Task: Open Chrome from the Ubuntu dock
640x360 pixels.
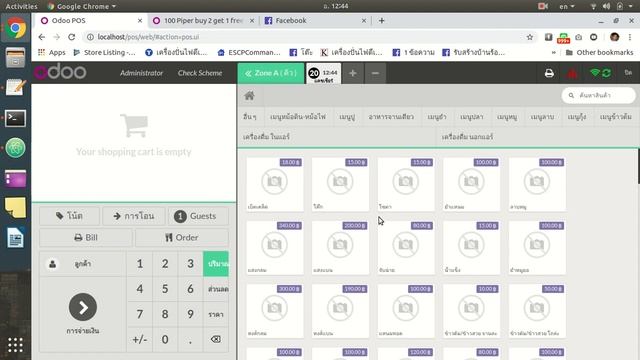Action: point(16,28)
